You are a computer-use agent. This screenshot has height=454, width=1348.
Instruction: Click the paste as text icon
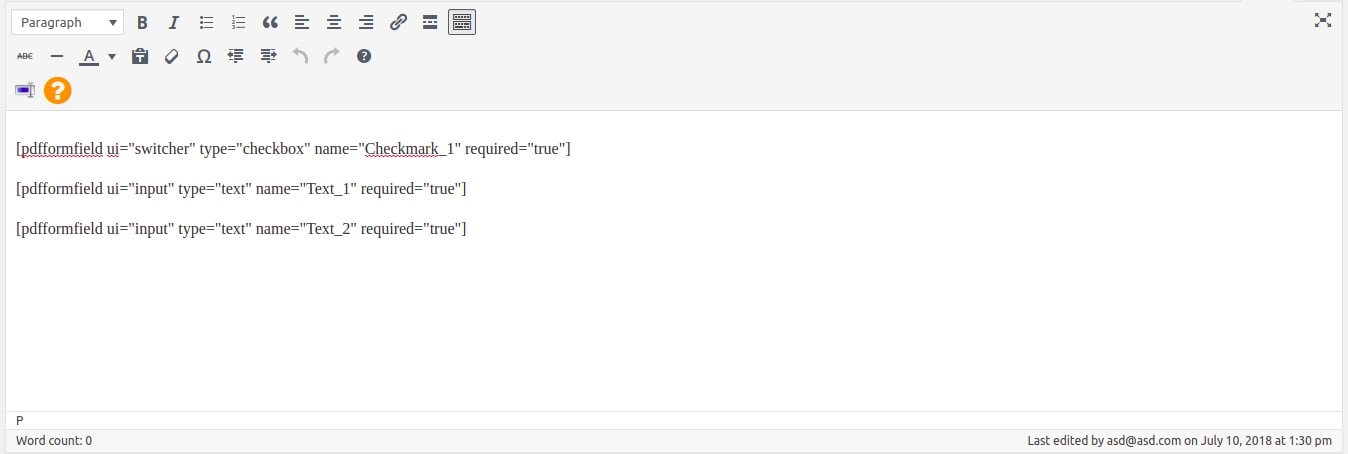[140, 57]
